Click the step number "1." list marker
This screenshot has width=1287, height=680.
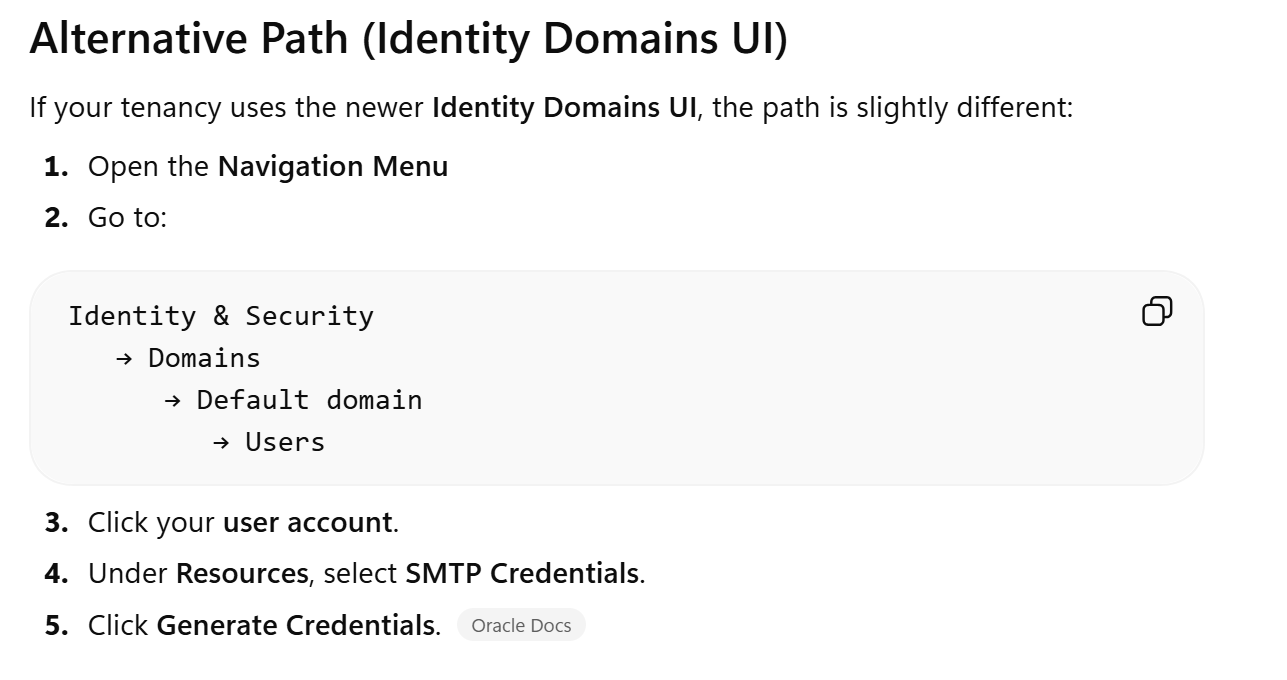click(x=56, y=166)
